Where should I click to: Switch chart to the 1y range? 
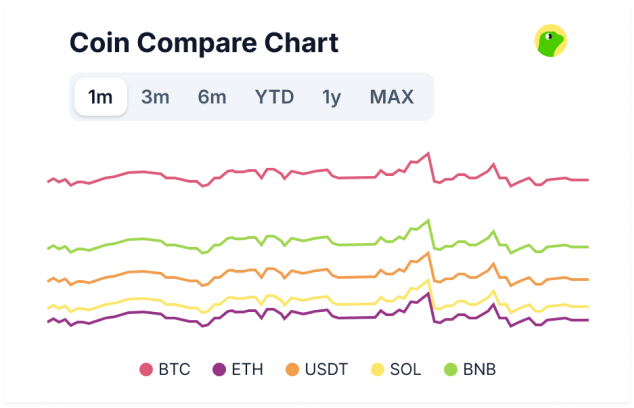tap(331, 97)
